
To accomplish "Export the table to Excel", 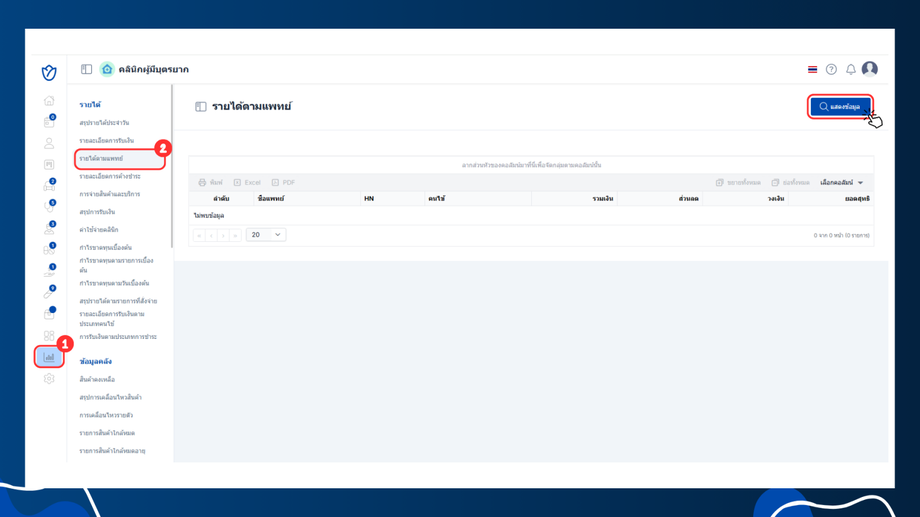I will (x=247, y=183).
